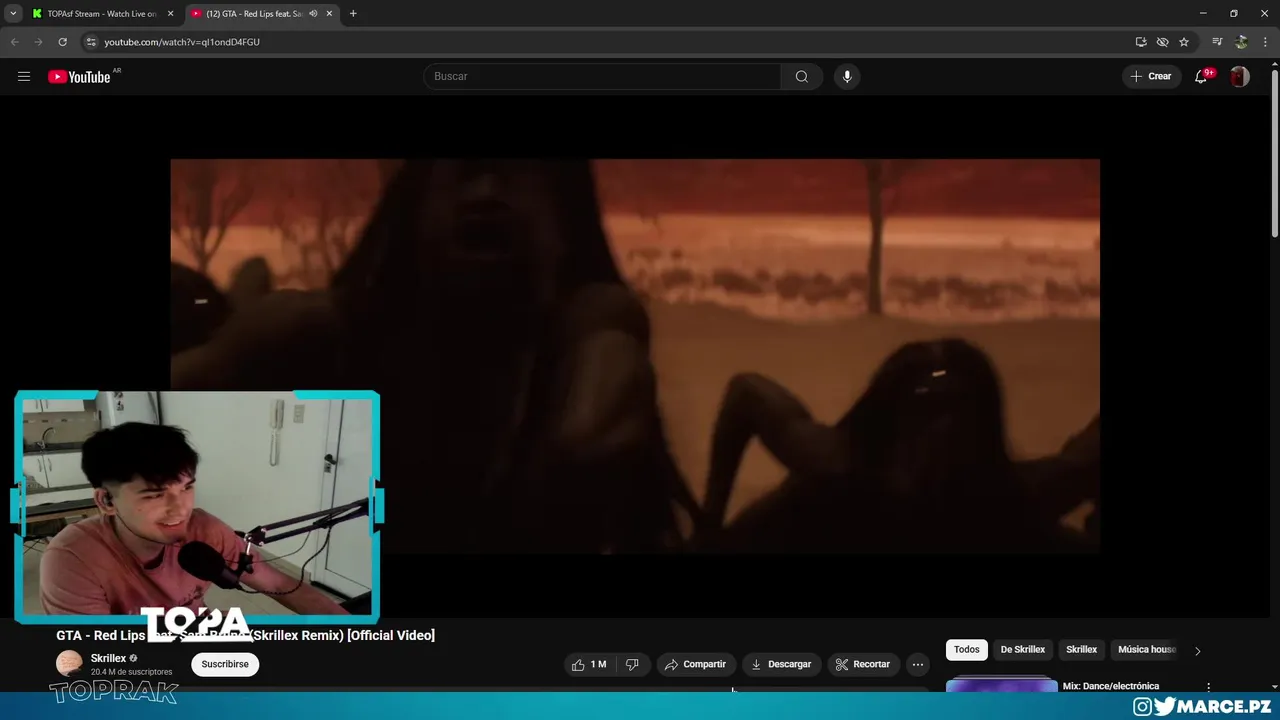
Task: Close the GTA - Red Lips tab
Action: [329, 14]
